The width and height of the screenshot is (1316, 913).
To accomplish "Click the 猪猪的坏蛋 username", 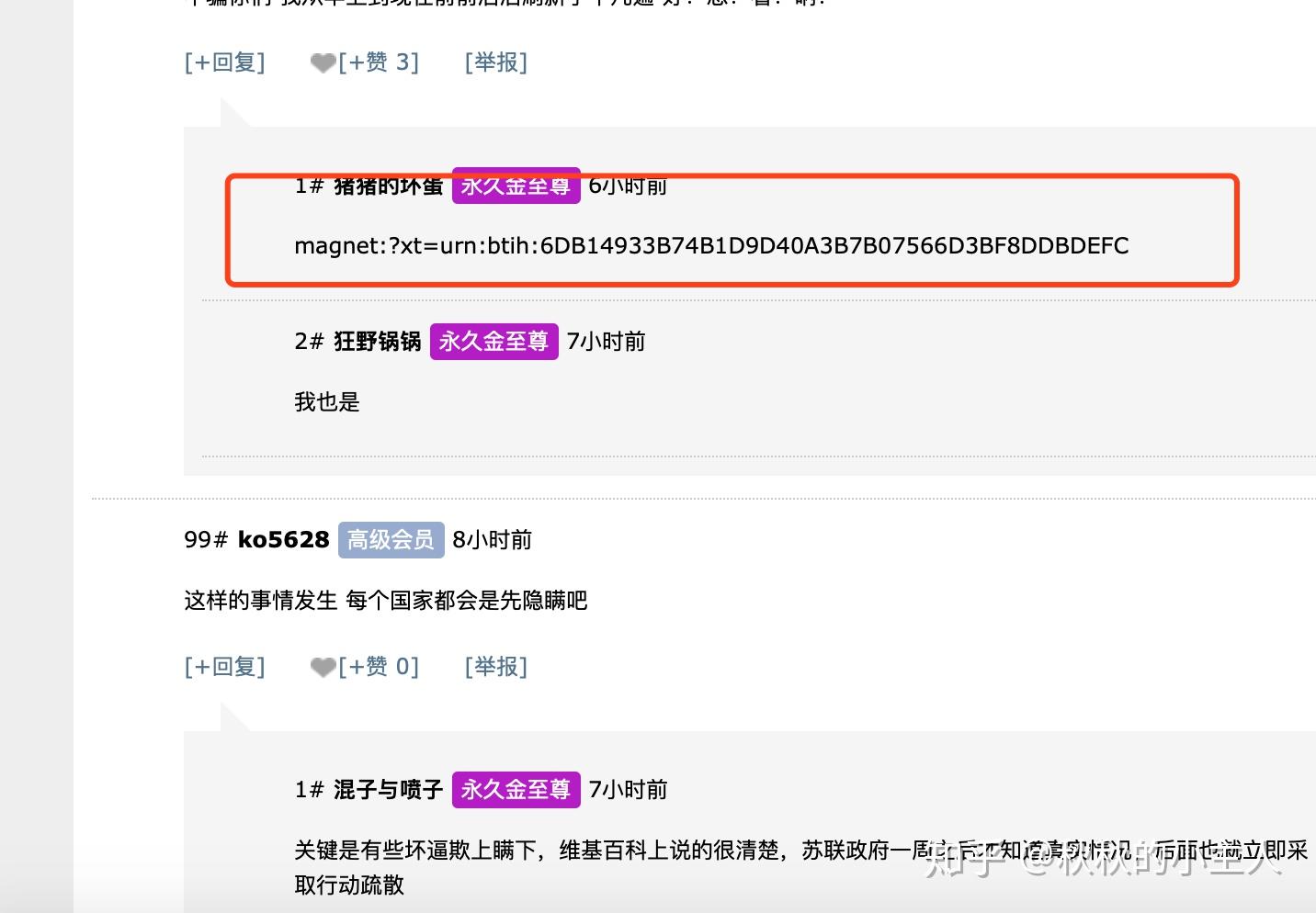I will [x=389, y=186].
